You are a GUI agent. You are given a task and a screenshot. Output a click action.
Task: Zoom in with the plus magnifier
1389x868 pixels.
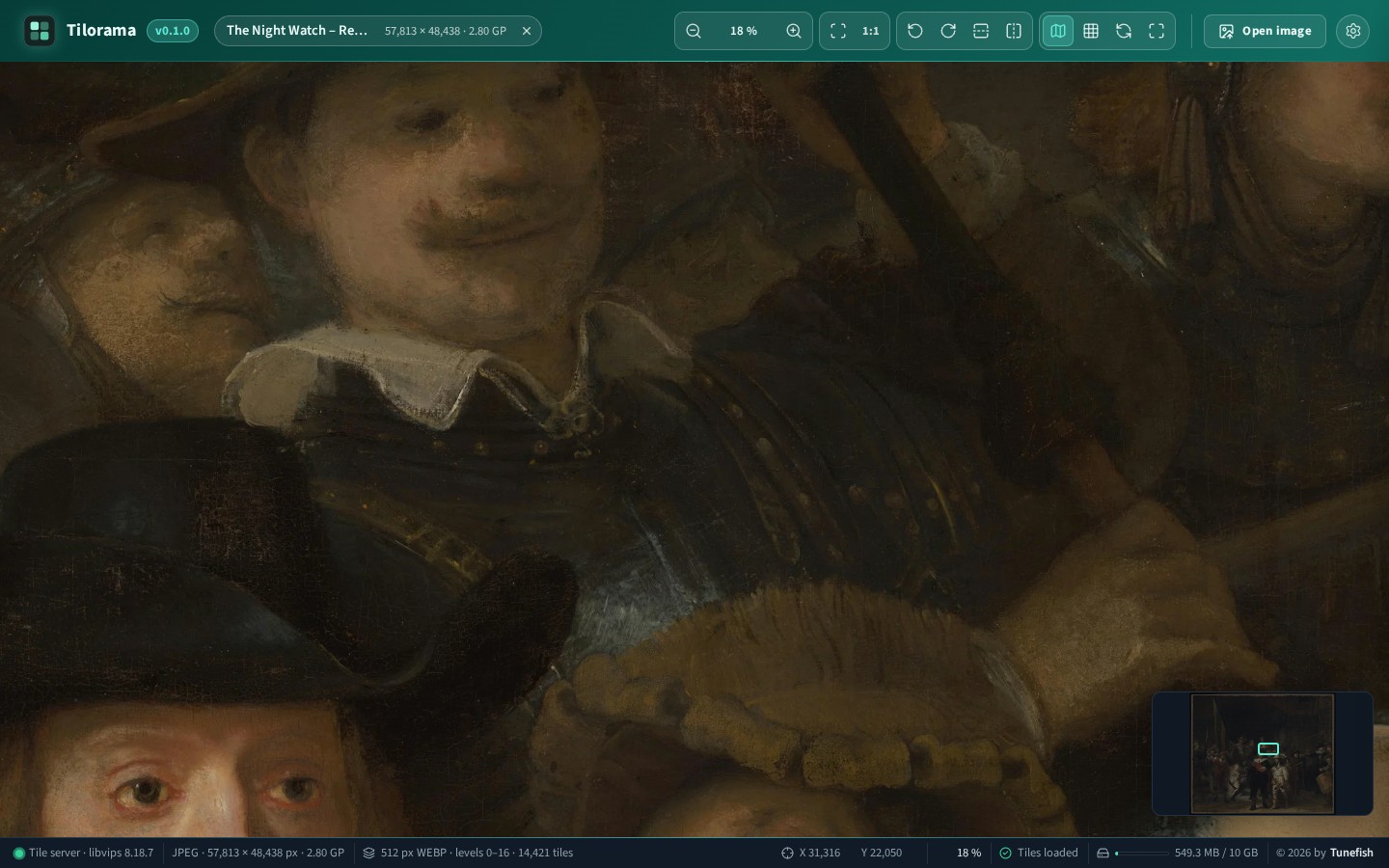794,31
